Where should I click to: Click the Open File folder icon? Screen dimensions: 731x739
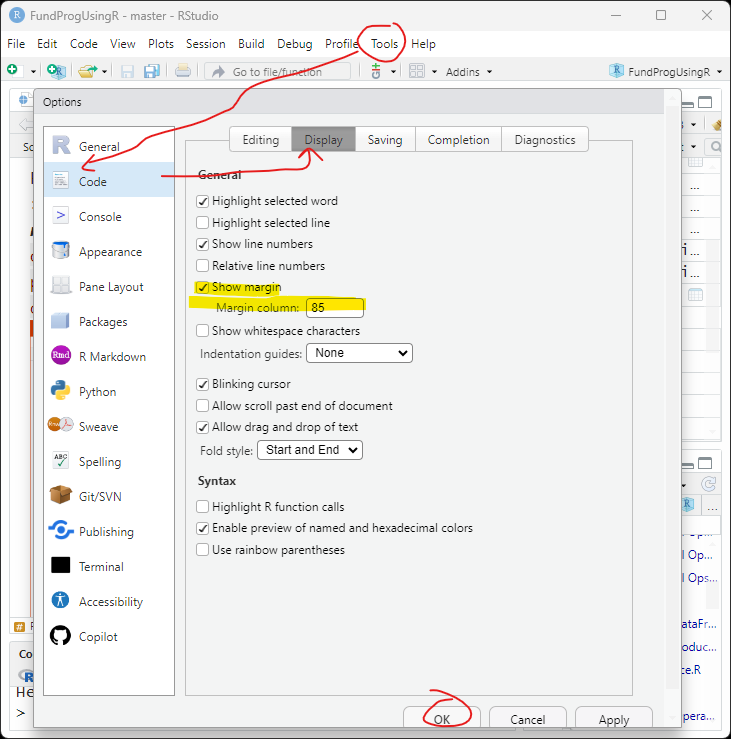[x=88, y=71]
